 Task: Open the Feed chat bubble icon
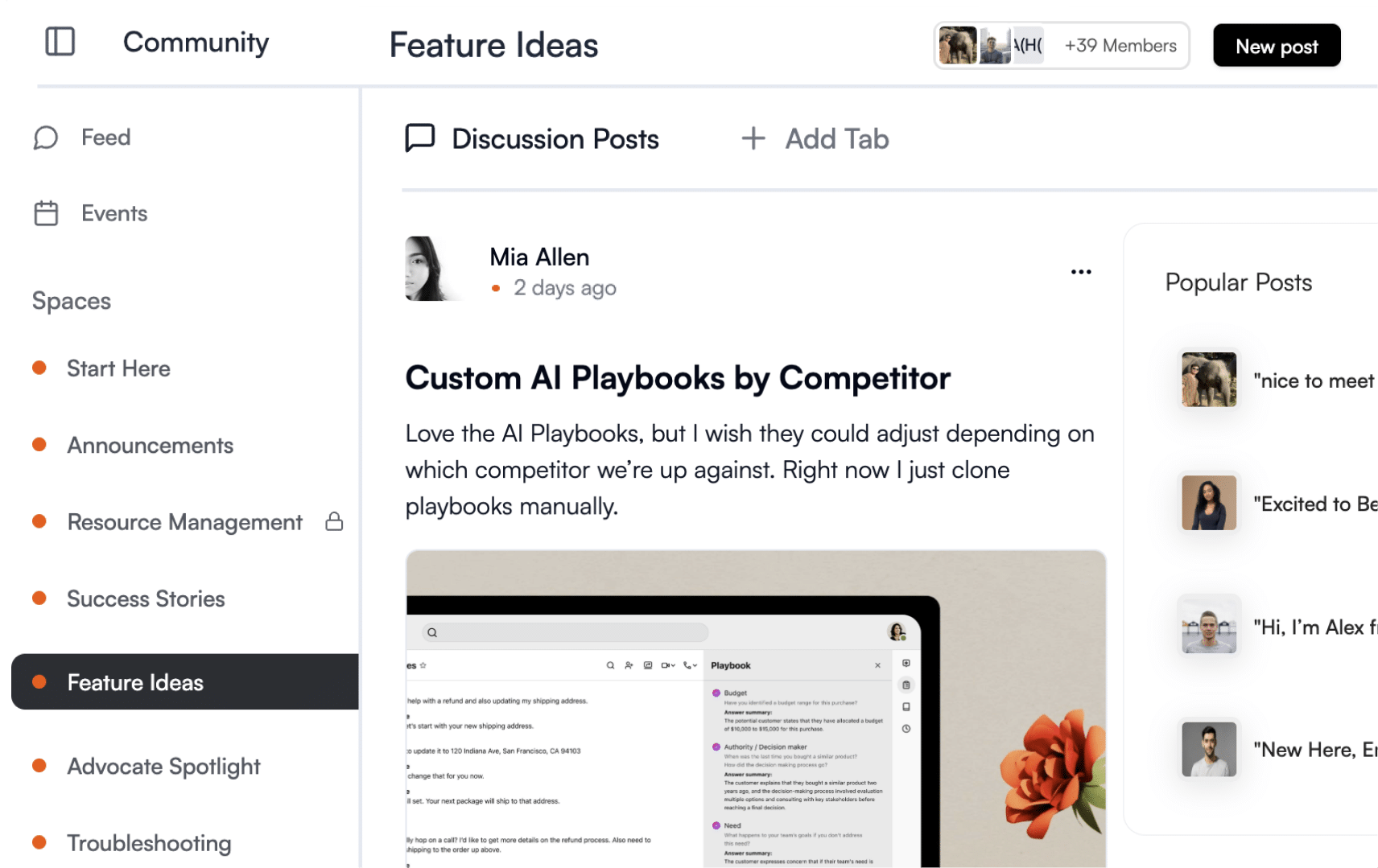46,138
